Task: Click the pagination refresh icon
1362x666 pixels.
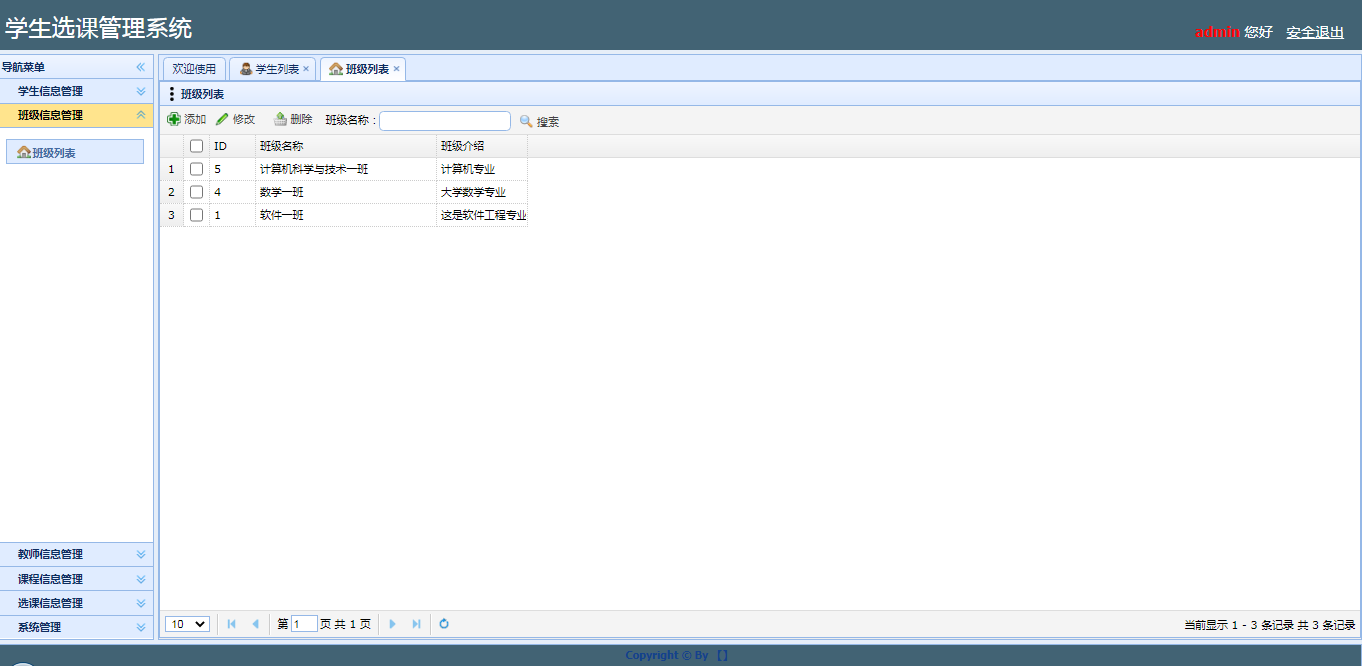Action: coord(444,624)
